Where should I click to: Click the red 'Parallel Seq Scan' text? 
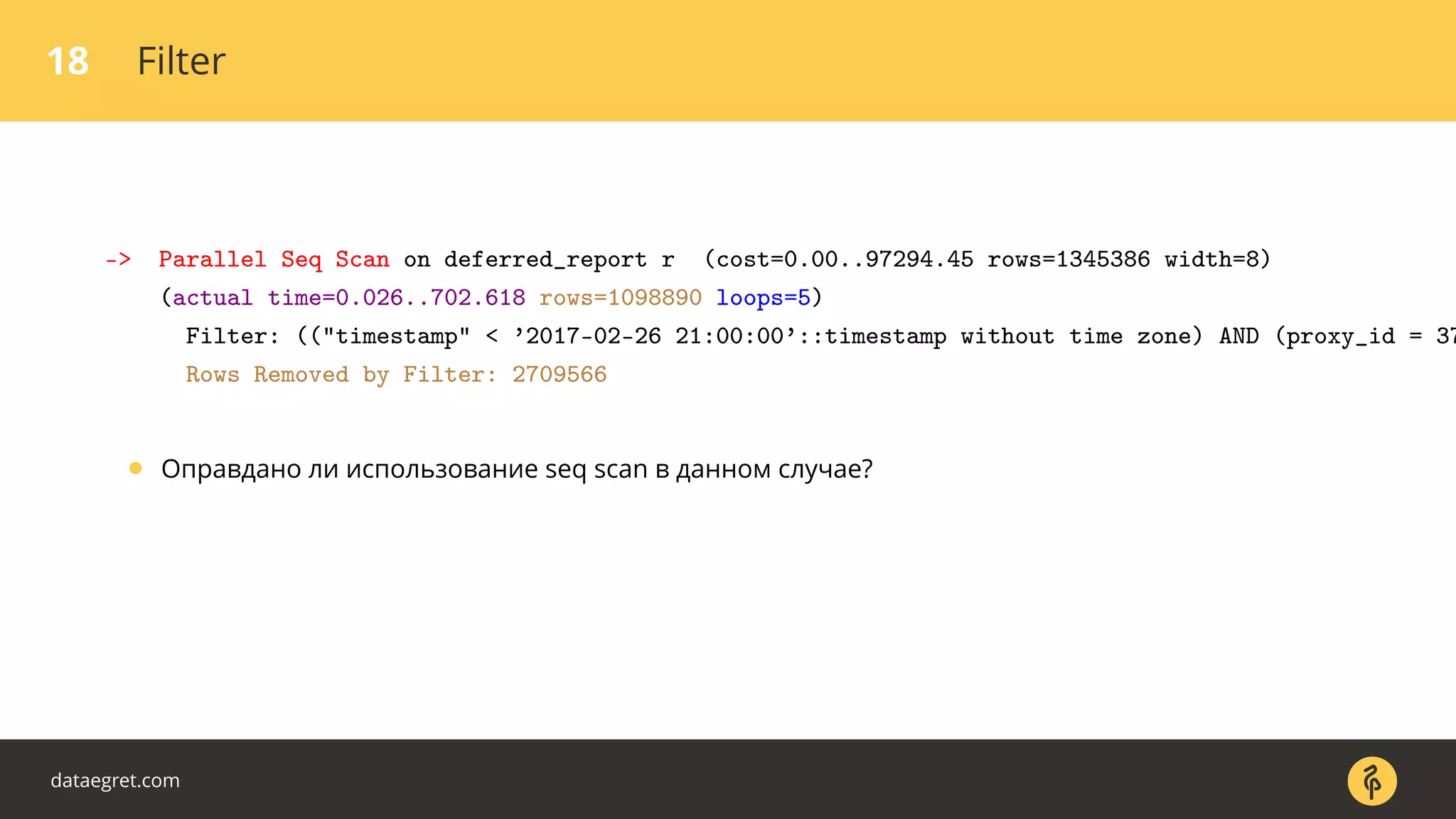tap(274, 259)
